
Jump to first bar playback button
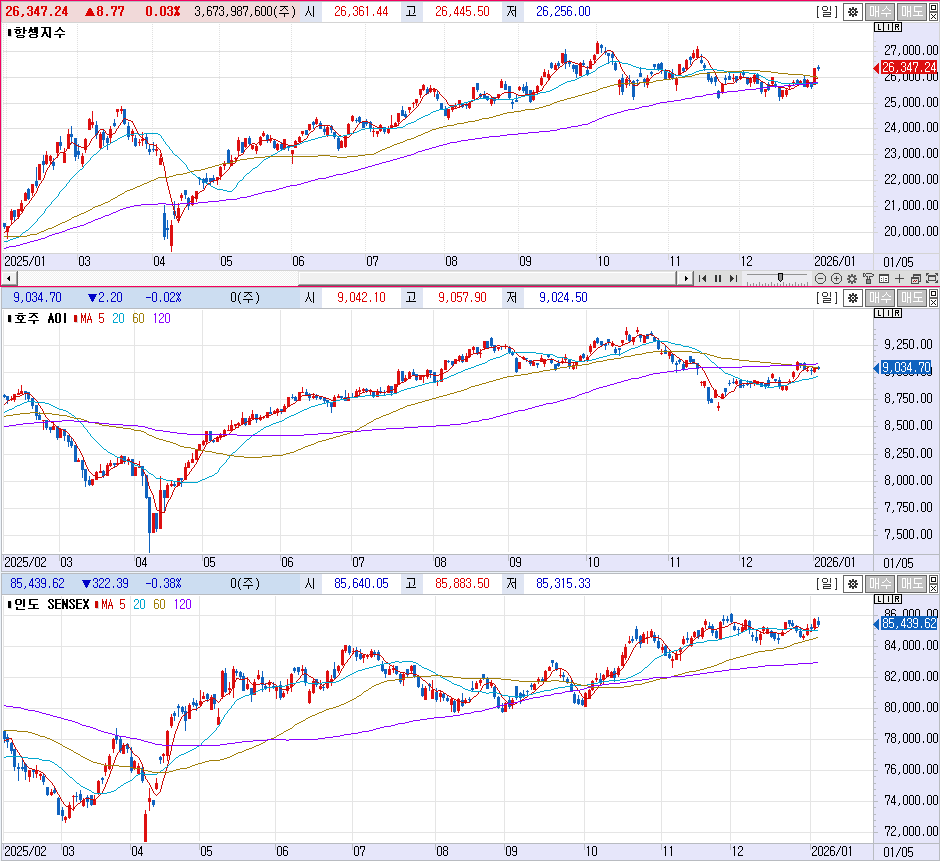coord(703,278)
